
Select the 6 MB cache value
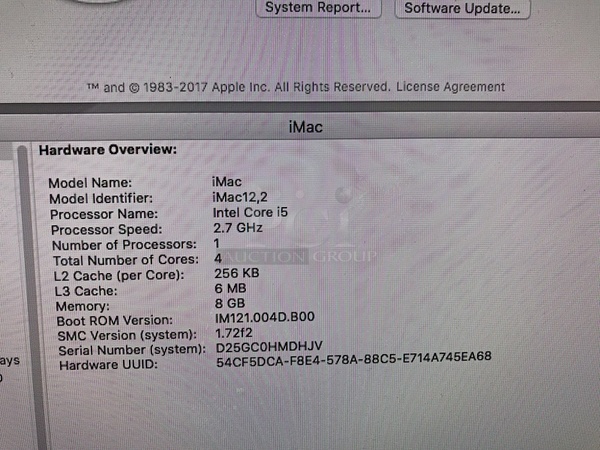point(230,288)
